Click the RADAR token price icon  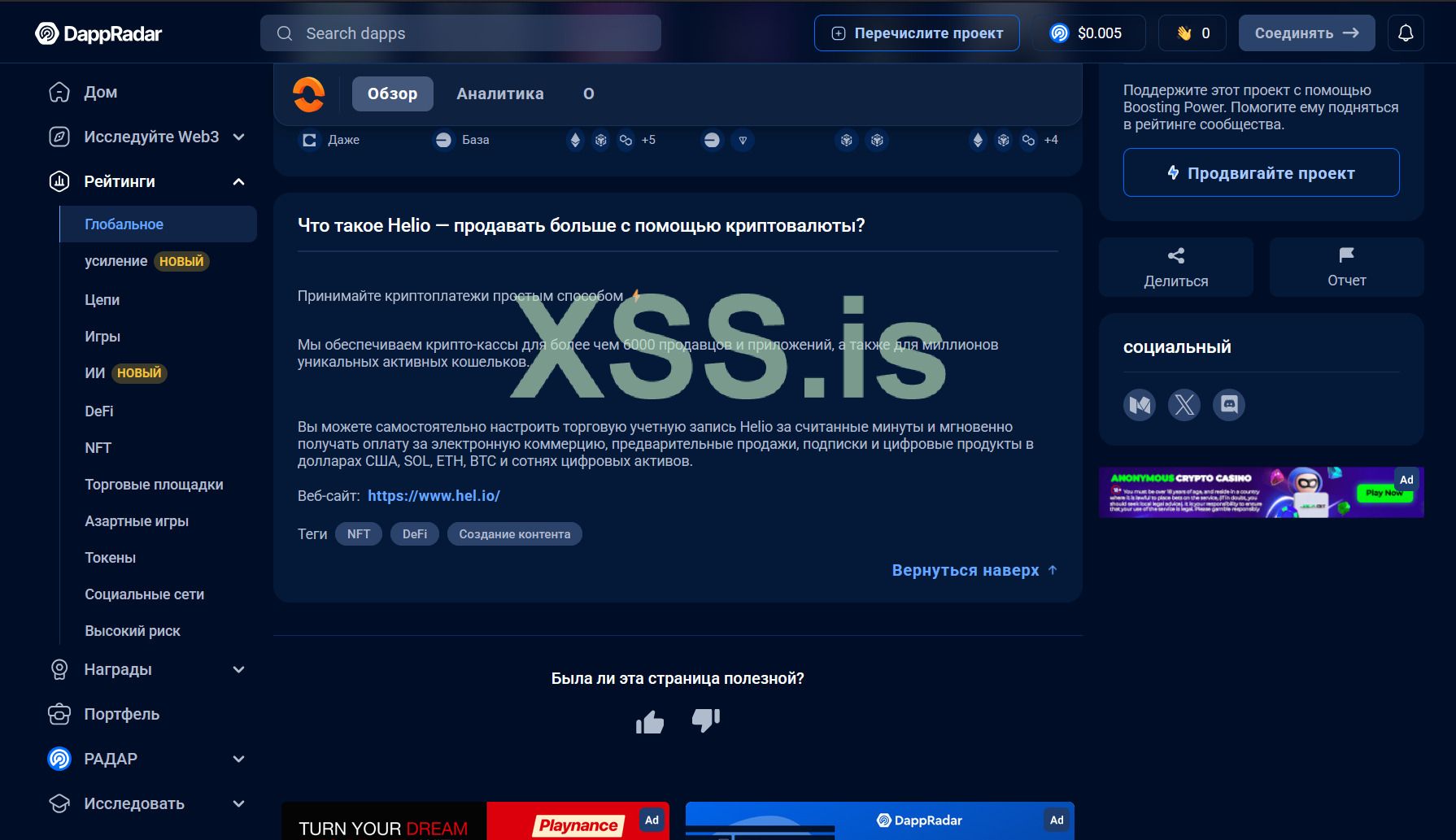click(x=1059, y=33)
